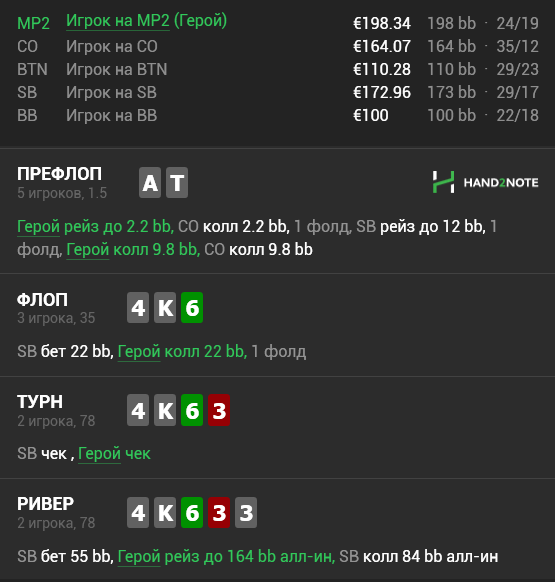Click the Hand2Note logo icon

coord(443,182)
